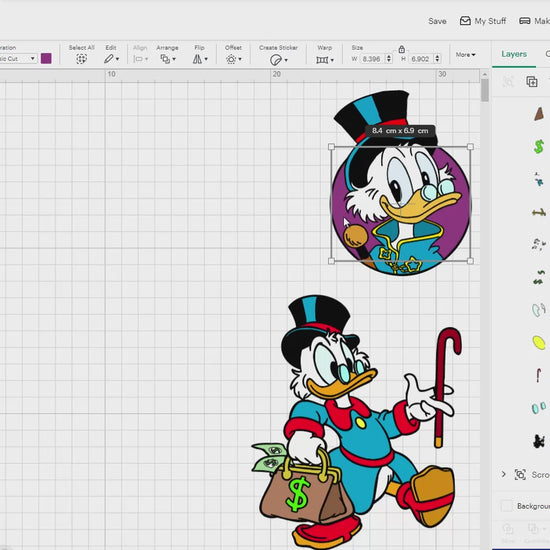Click the height stepper arrows
550x550 pixels.
click(437, 59)
